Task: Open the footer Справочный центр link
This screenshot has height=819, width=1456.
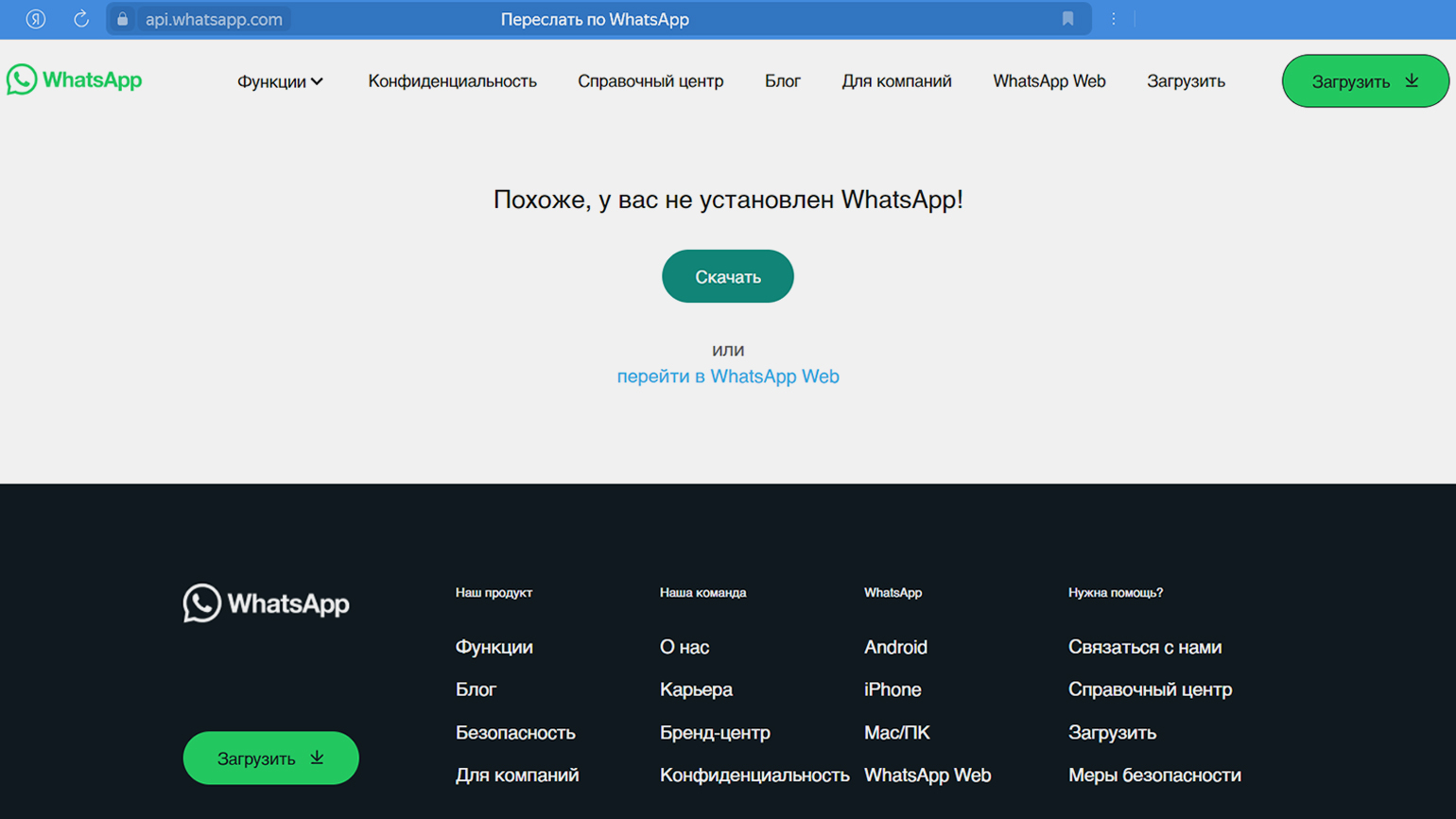Action: click(1150, 689)
